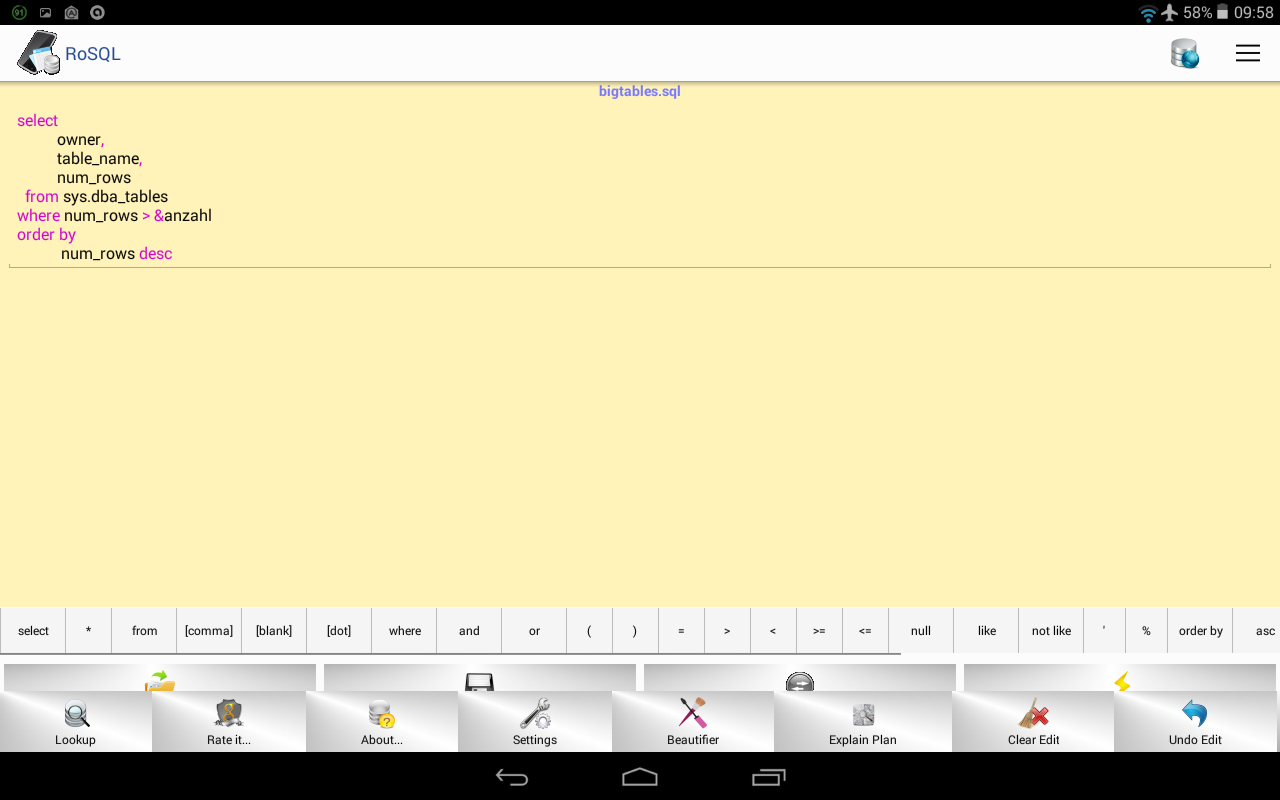
Task: Select the bigtables.sql file title
Action: click(639, 91)
